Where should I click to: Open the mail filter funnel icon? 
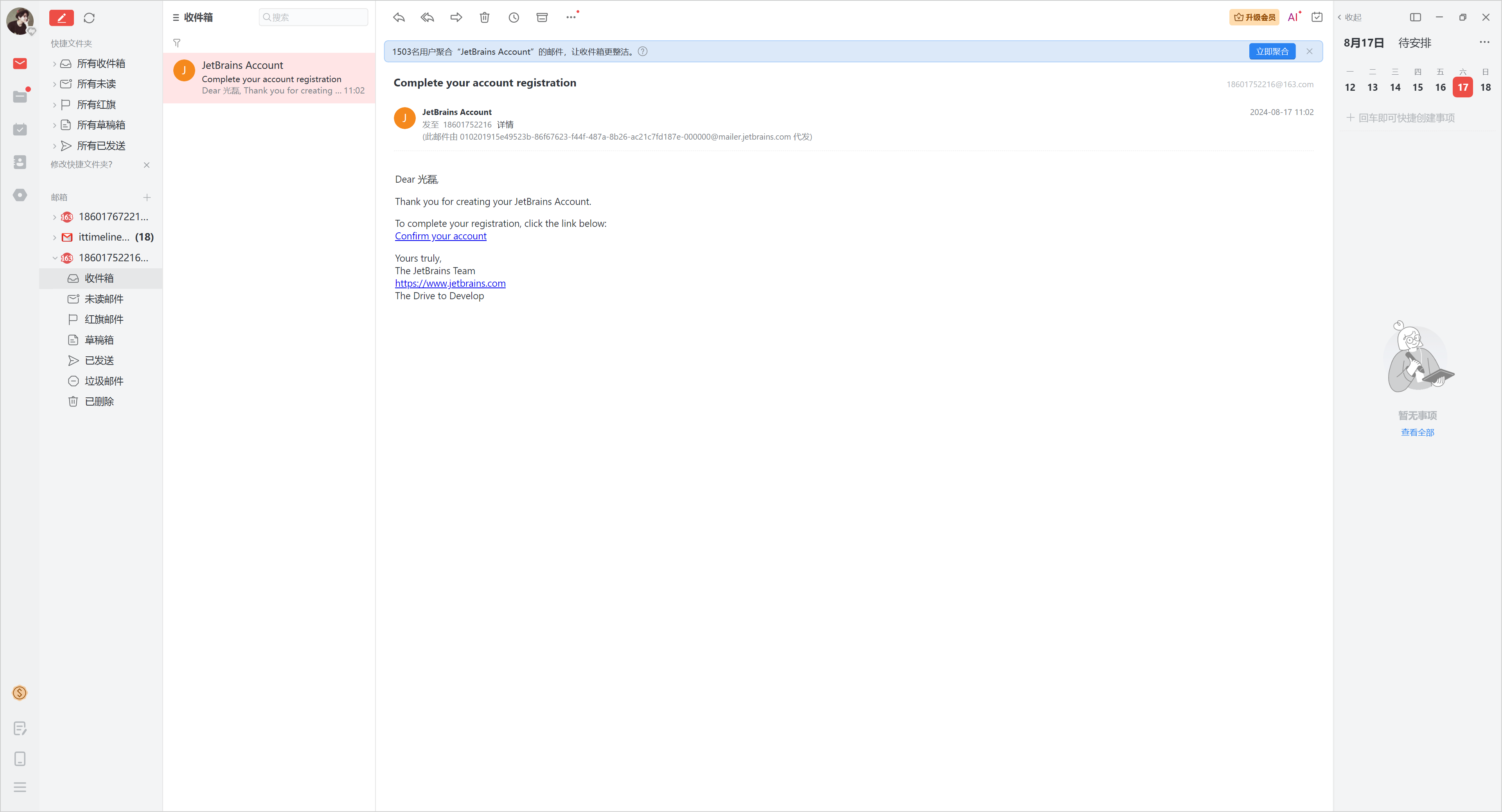tap(177, 43)
